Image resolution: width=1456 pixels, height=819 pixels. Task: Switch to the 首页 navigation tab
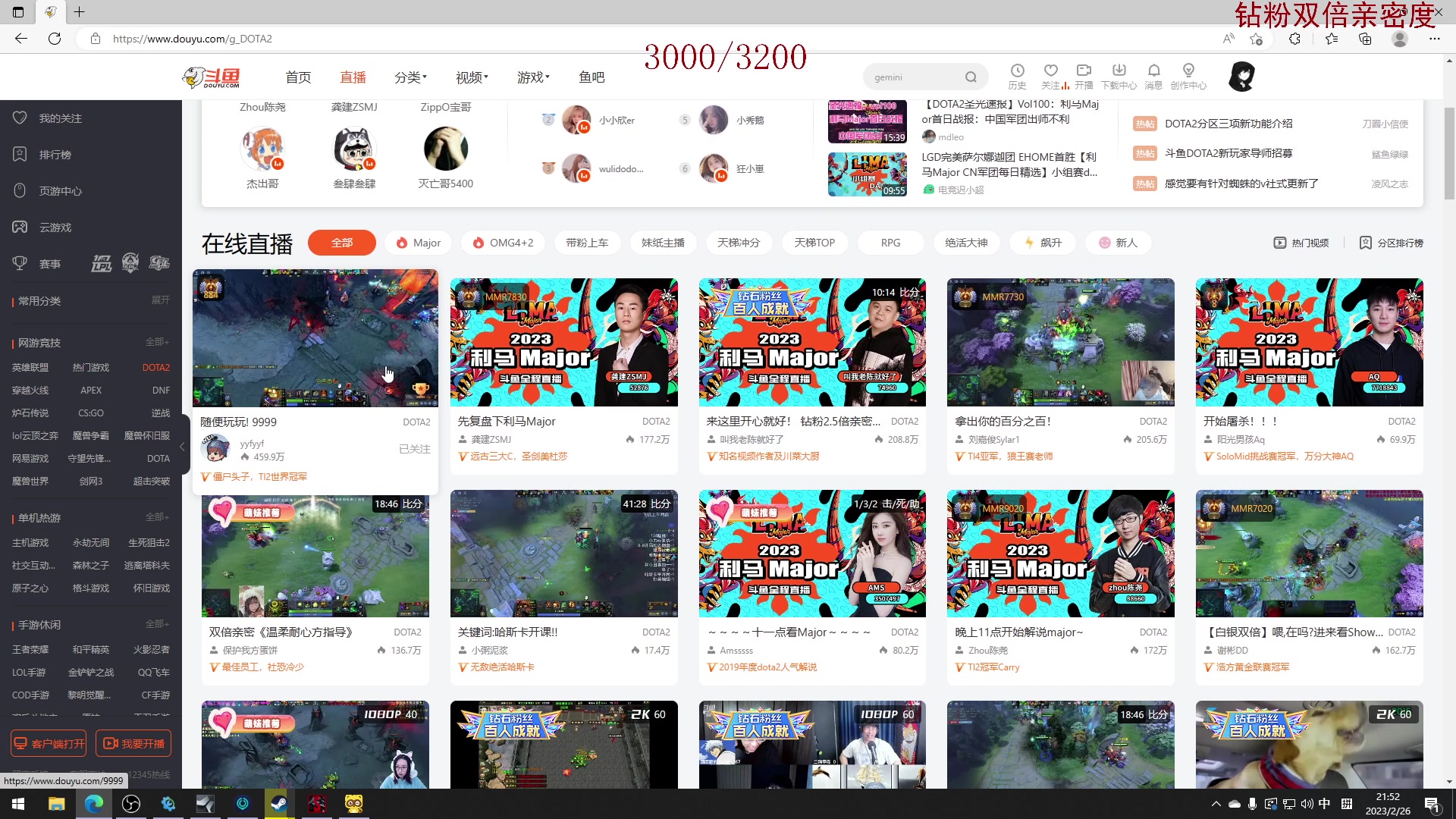click(297, 77)
